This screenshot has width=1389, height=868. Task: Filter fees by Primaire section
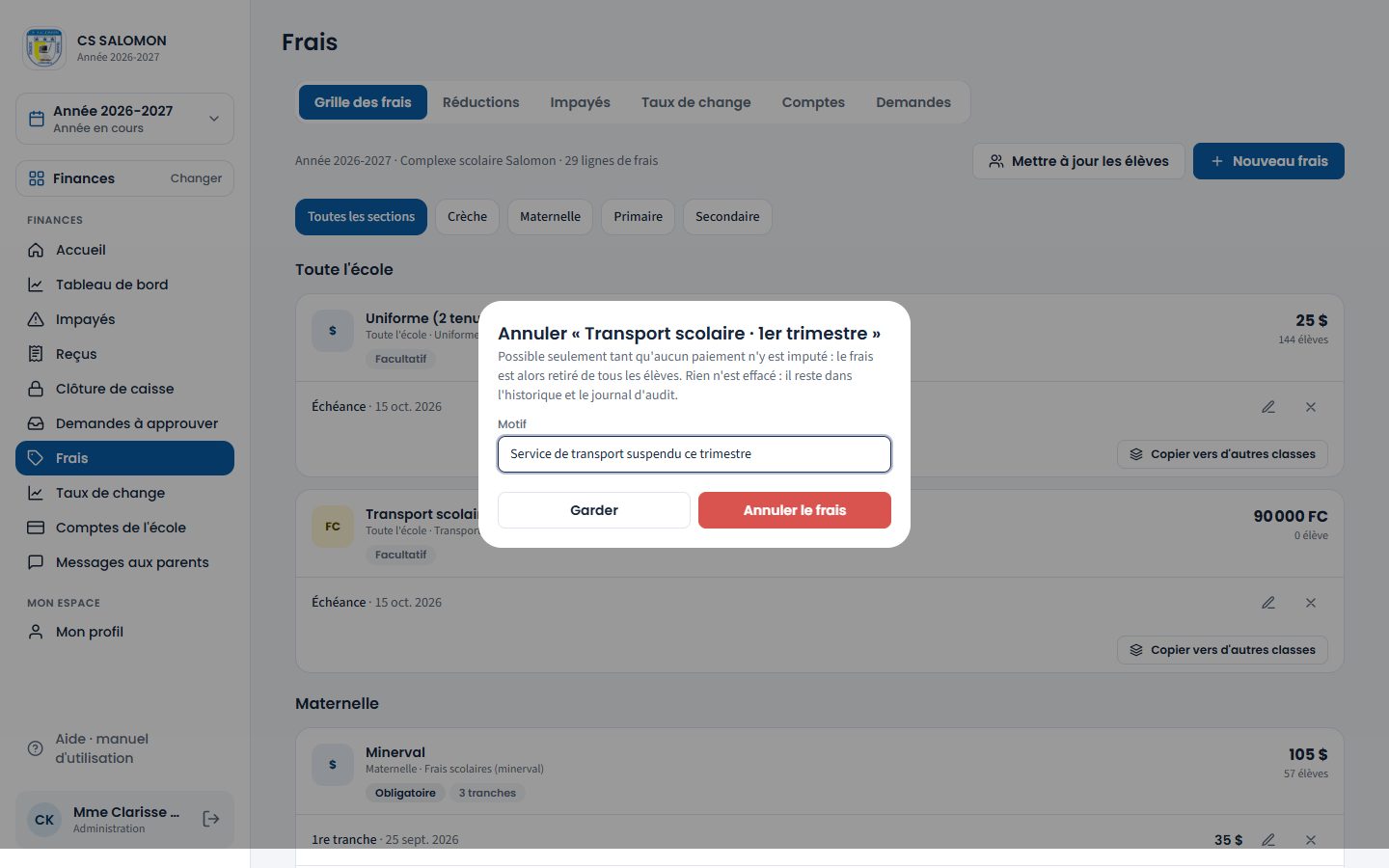639,217
